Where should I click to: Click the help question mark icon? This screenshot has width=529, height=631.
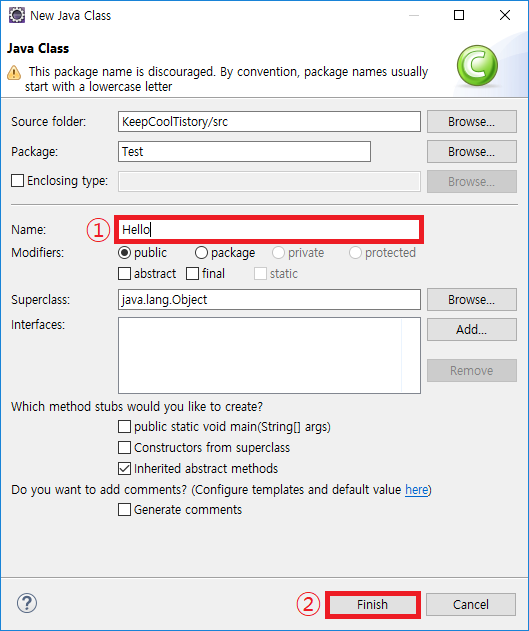pos(27,603)
